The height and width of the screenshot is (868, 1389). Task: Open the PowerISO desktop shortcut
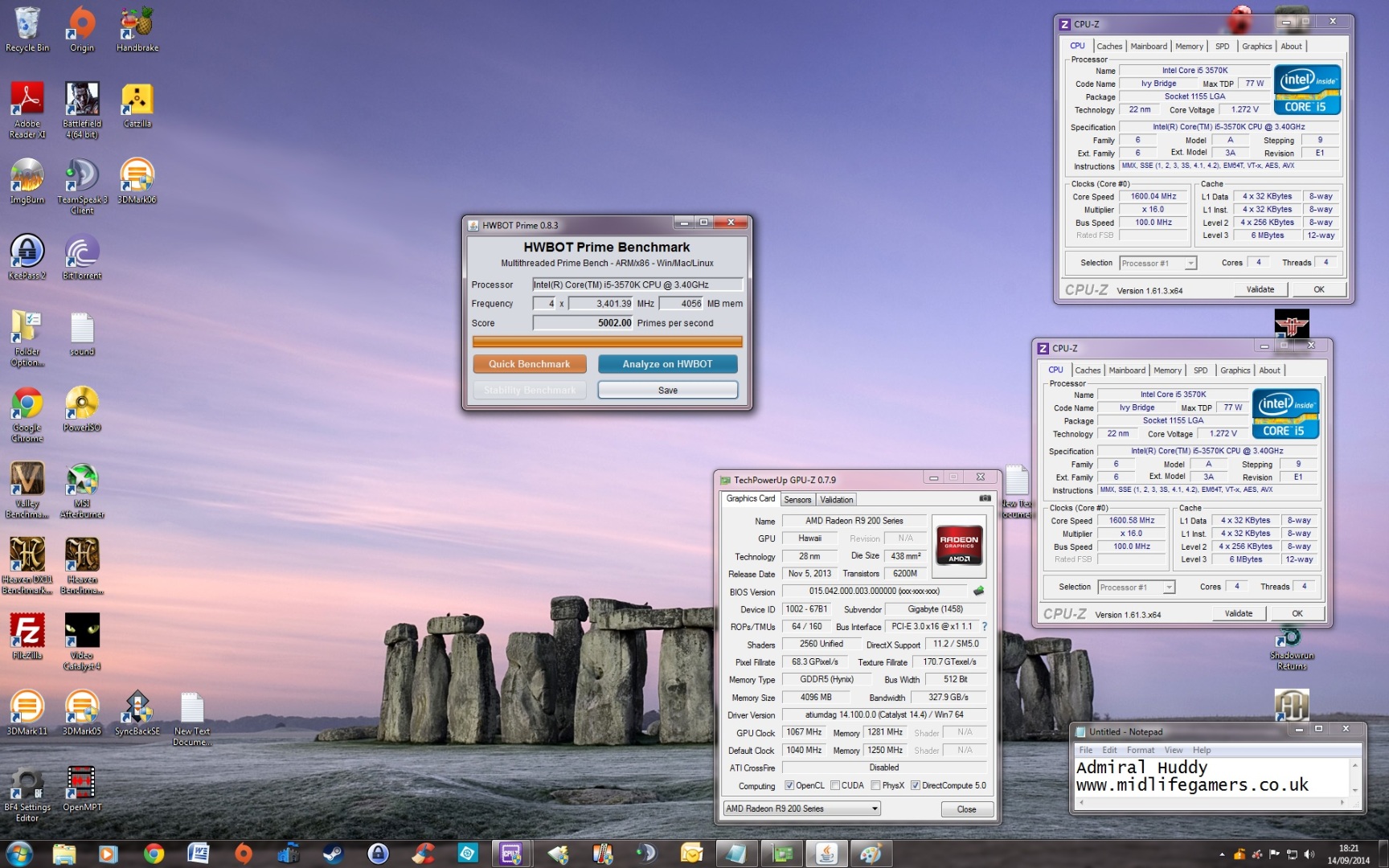click(82, 409)
